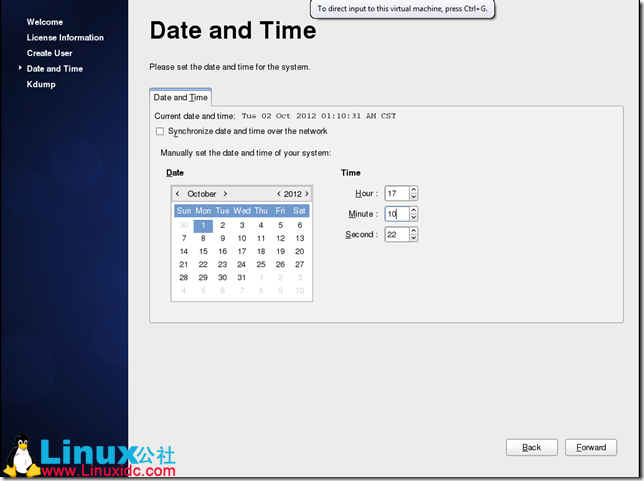Select Date and Time in sidebar
The image size is (644, 481).
tap(55, 69)
